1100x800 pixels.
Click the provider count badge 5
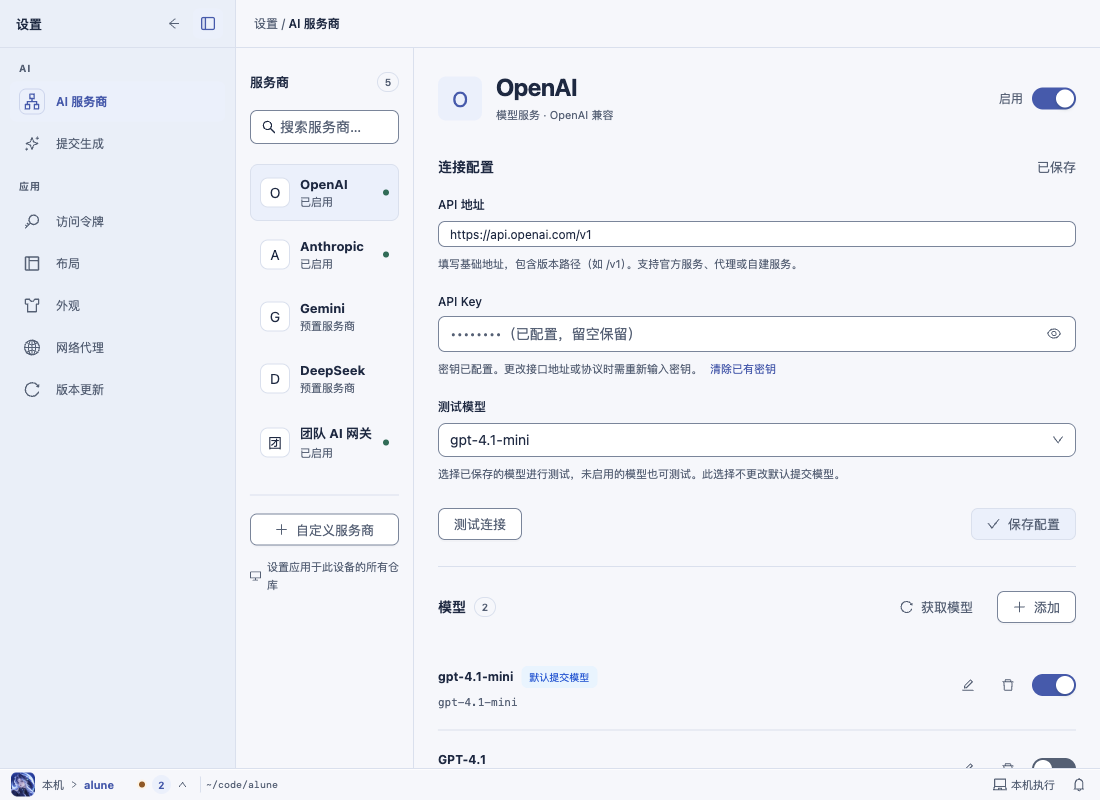coord(388,82)
